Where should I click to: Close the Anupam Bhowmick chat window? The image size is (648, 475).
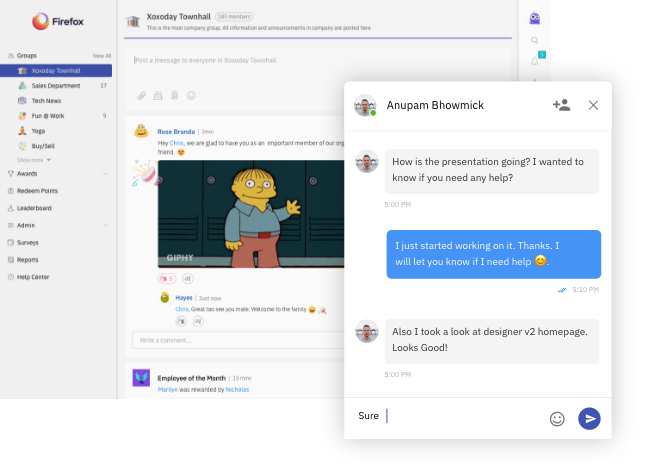(x=593, y=105)
